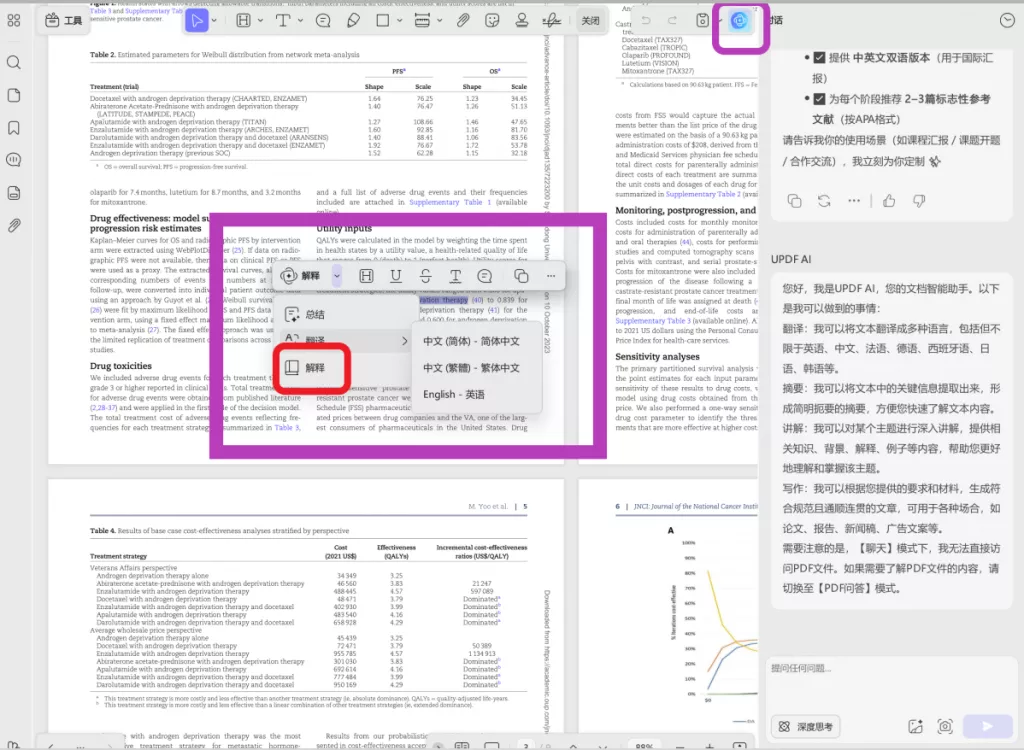This screenshot has height=750, width=1024.
Task: Select 总结 from the AI menu
Action: (313, 313)
